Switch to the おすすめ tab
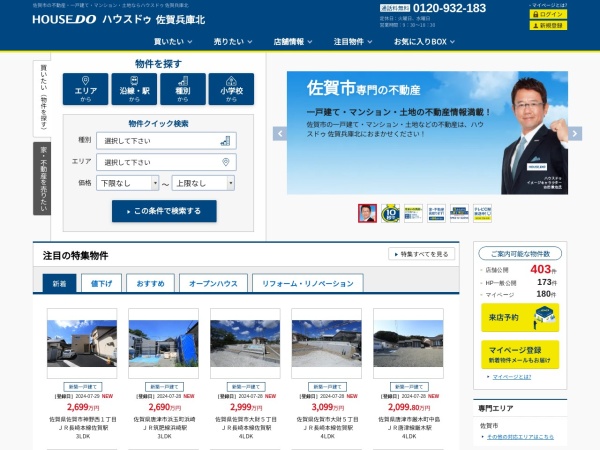 150,284
